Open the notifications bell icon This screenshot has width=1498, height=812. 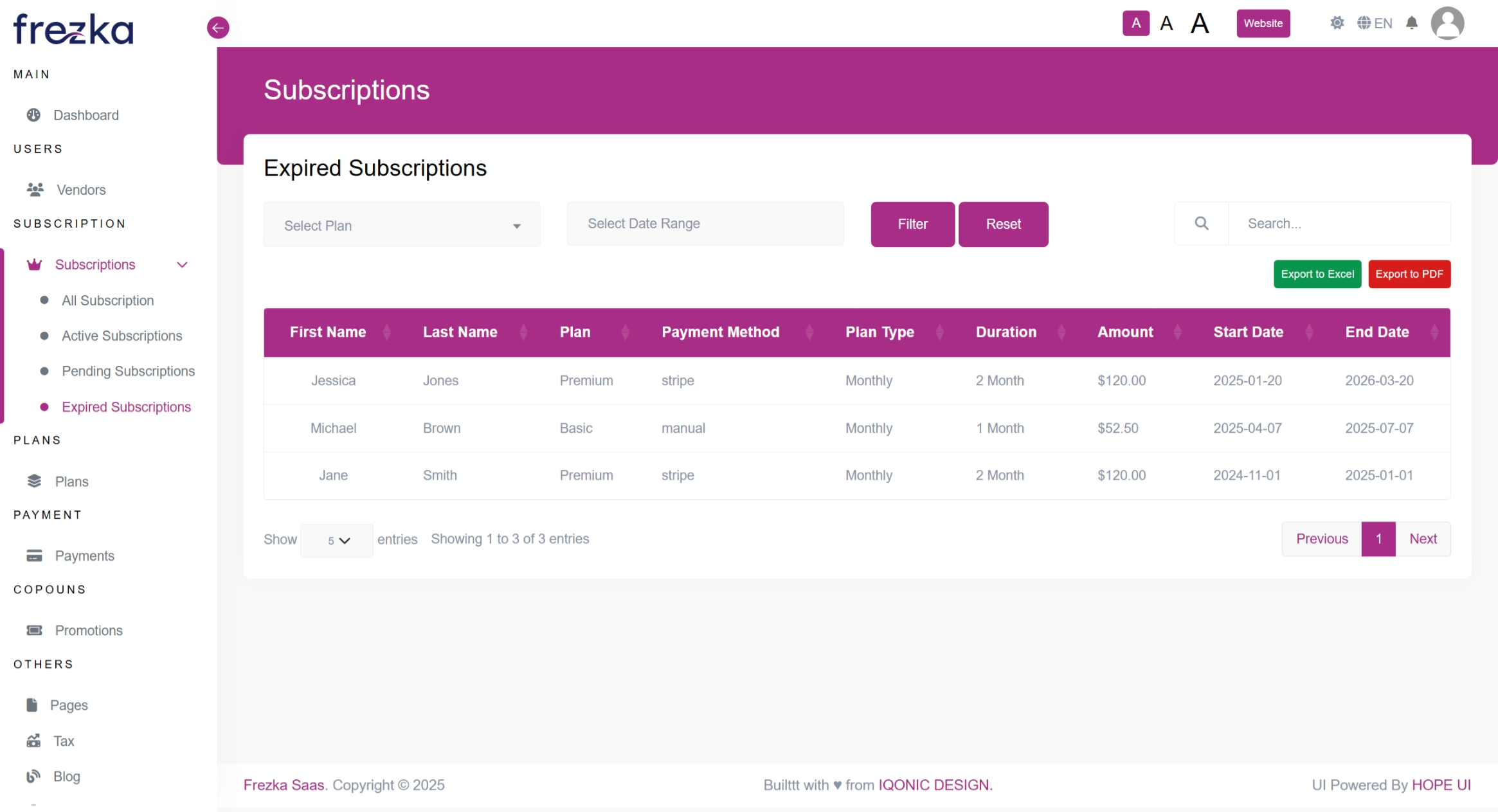point(1411,24)
